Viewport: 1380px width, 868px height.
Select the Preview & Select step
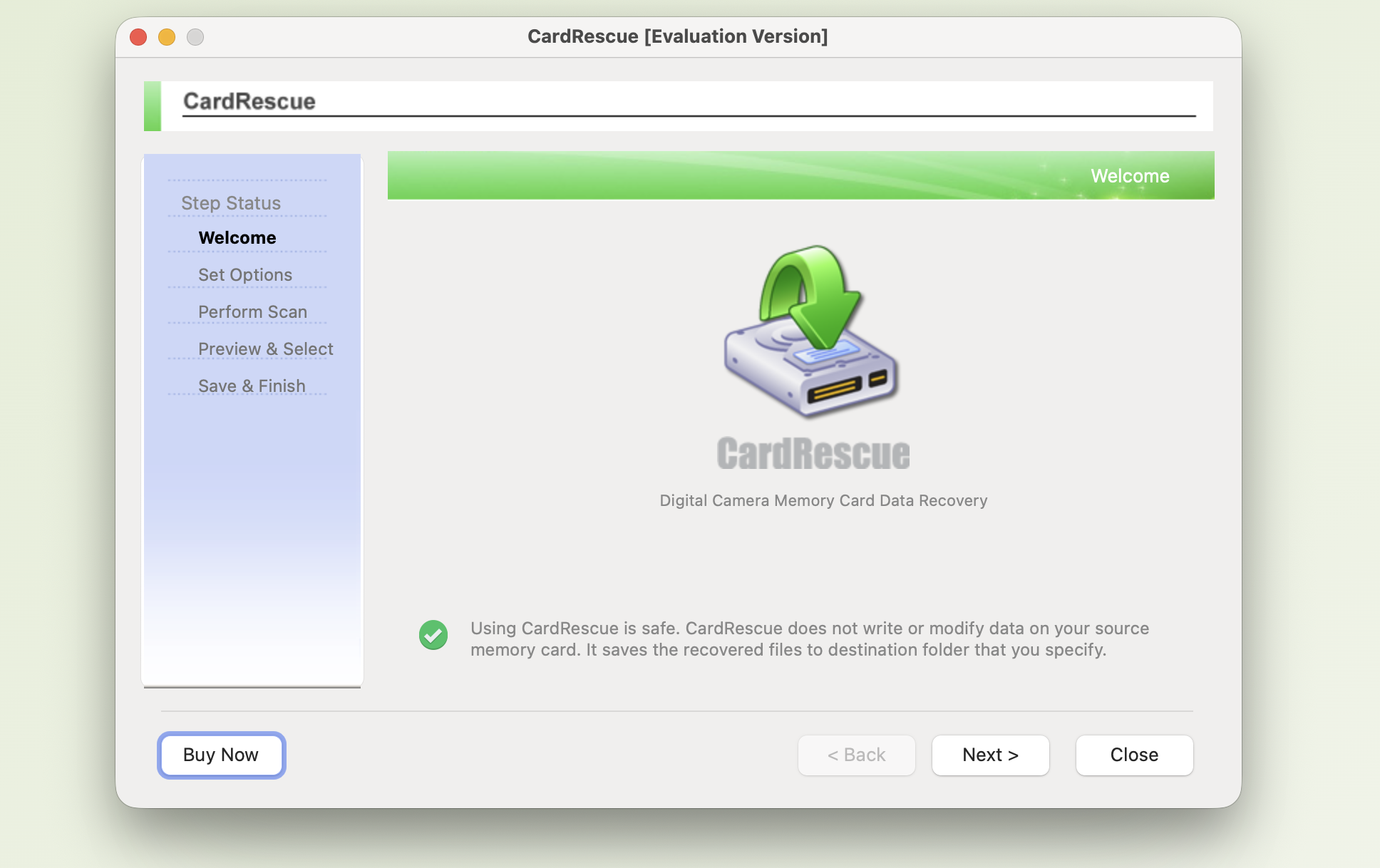click(266, 349)
